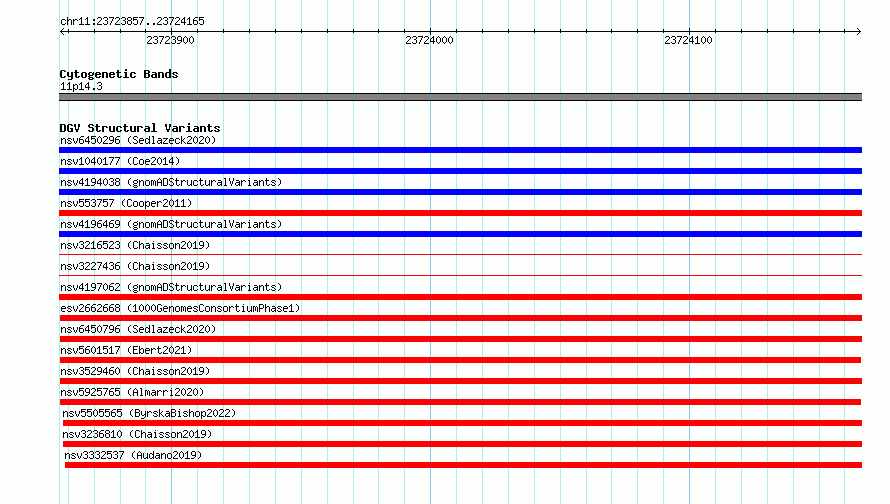Open variant nsv553757 (Cooper2011) label
The image size is (890, 504).
pos(126,203)
